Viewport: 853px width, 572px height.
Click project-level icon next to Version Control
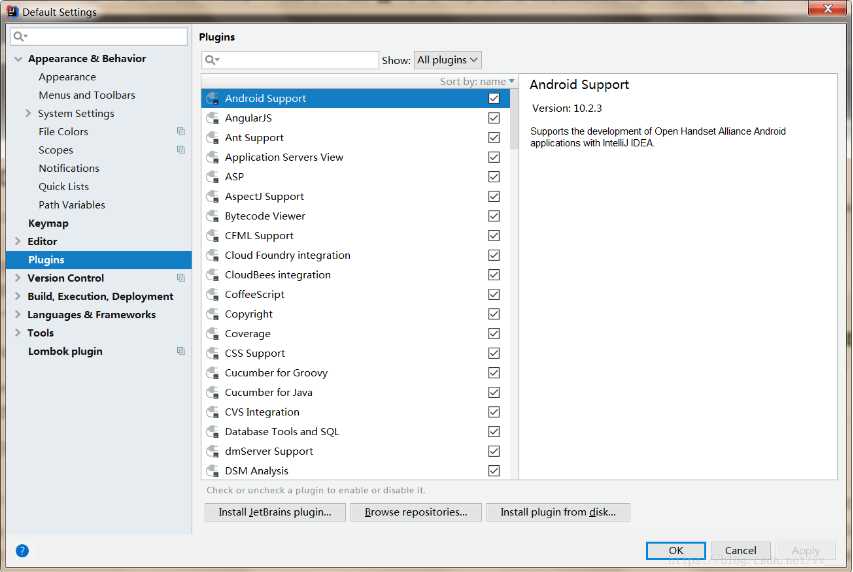pyautogui.click(x=181, y=278)
